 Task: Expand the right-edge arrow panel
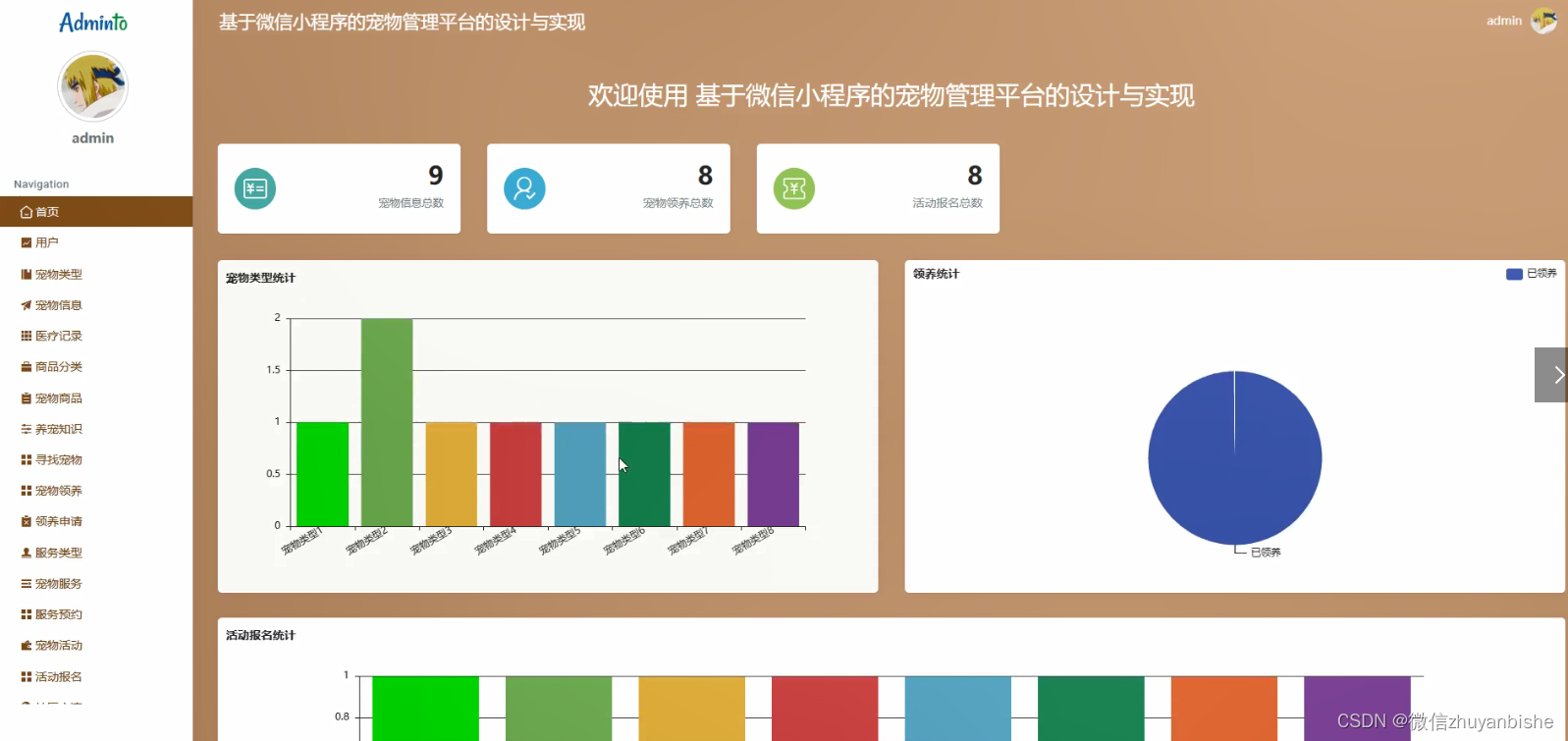pos(1551,375)
